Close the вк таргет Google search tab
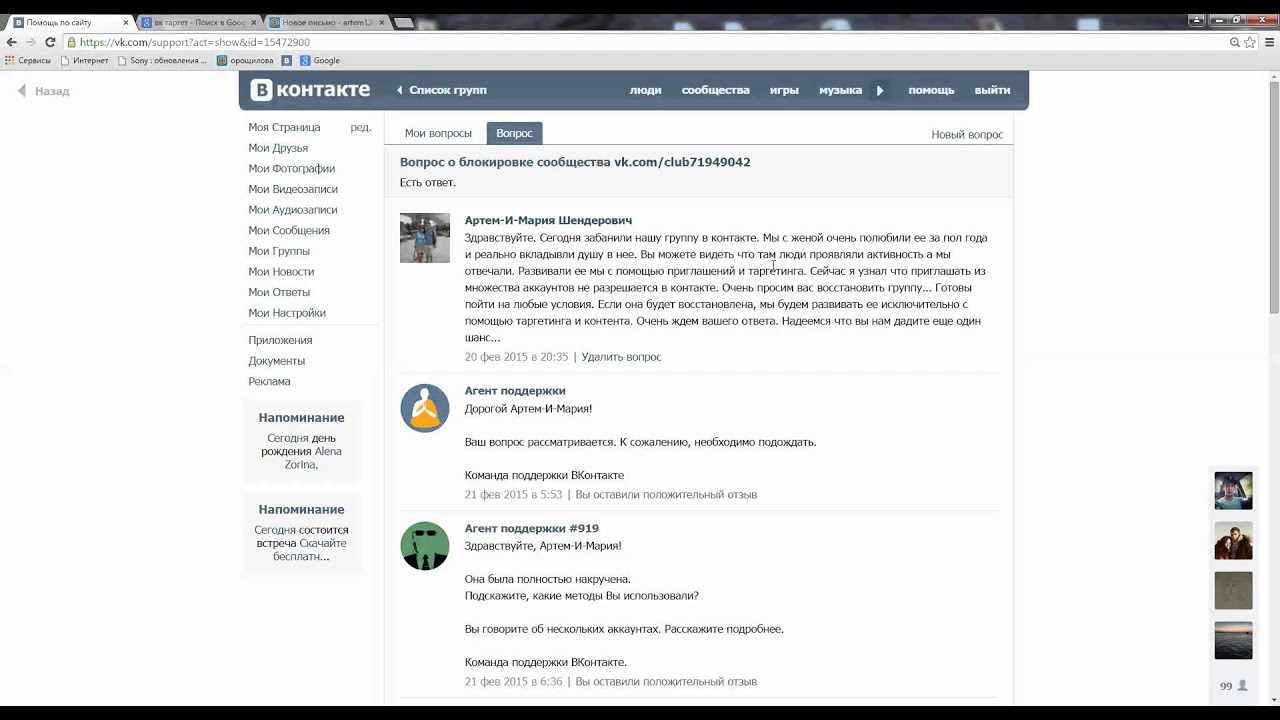1280x720 pixels. coord(254,22)
